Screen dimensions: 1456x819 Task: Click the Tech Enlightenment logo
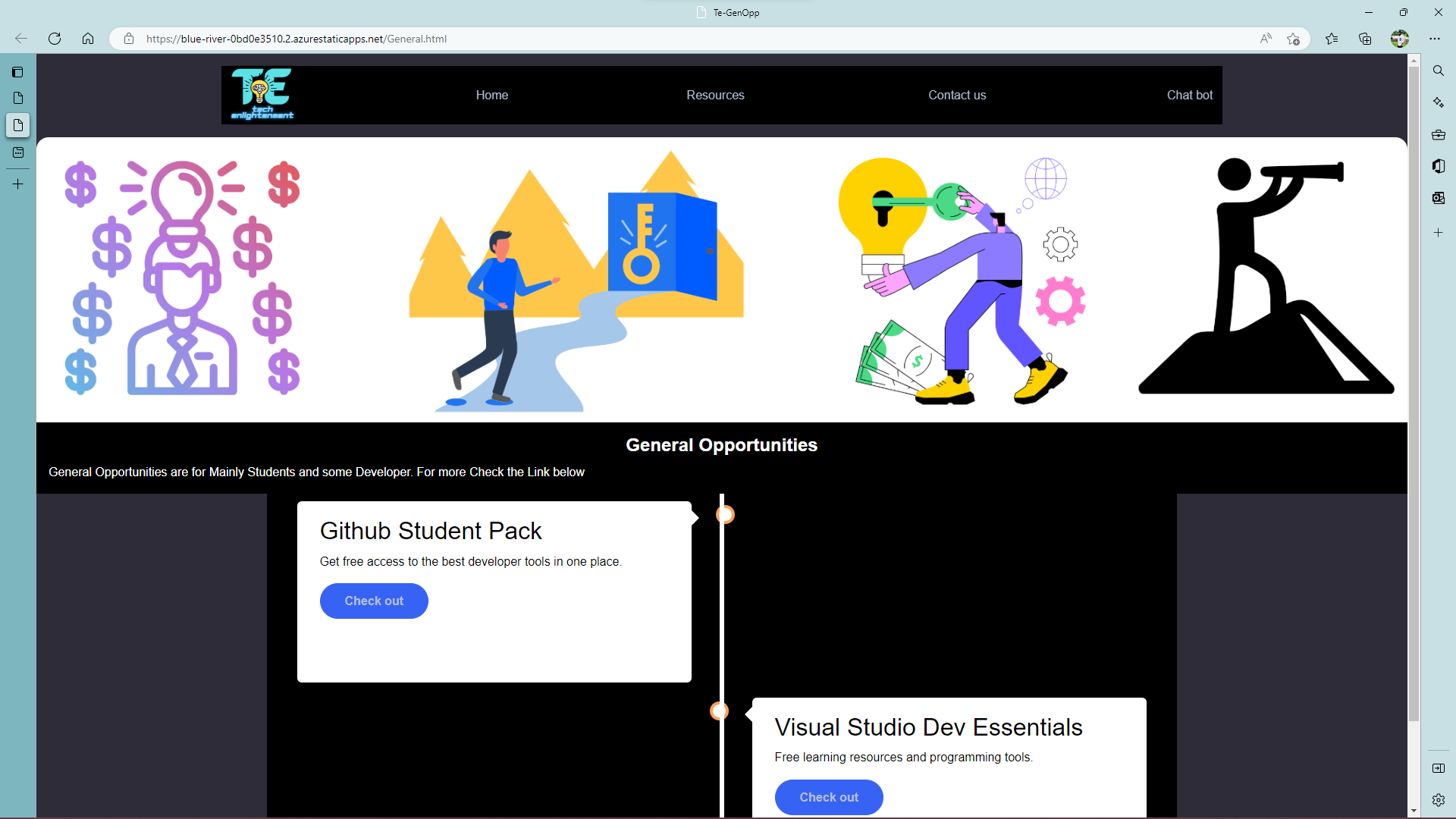point(262,95)
